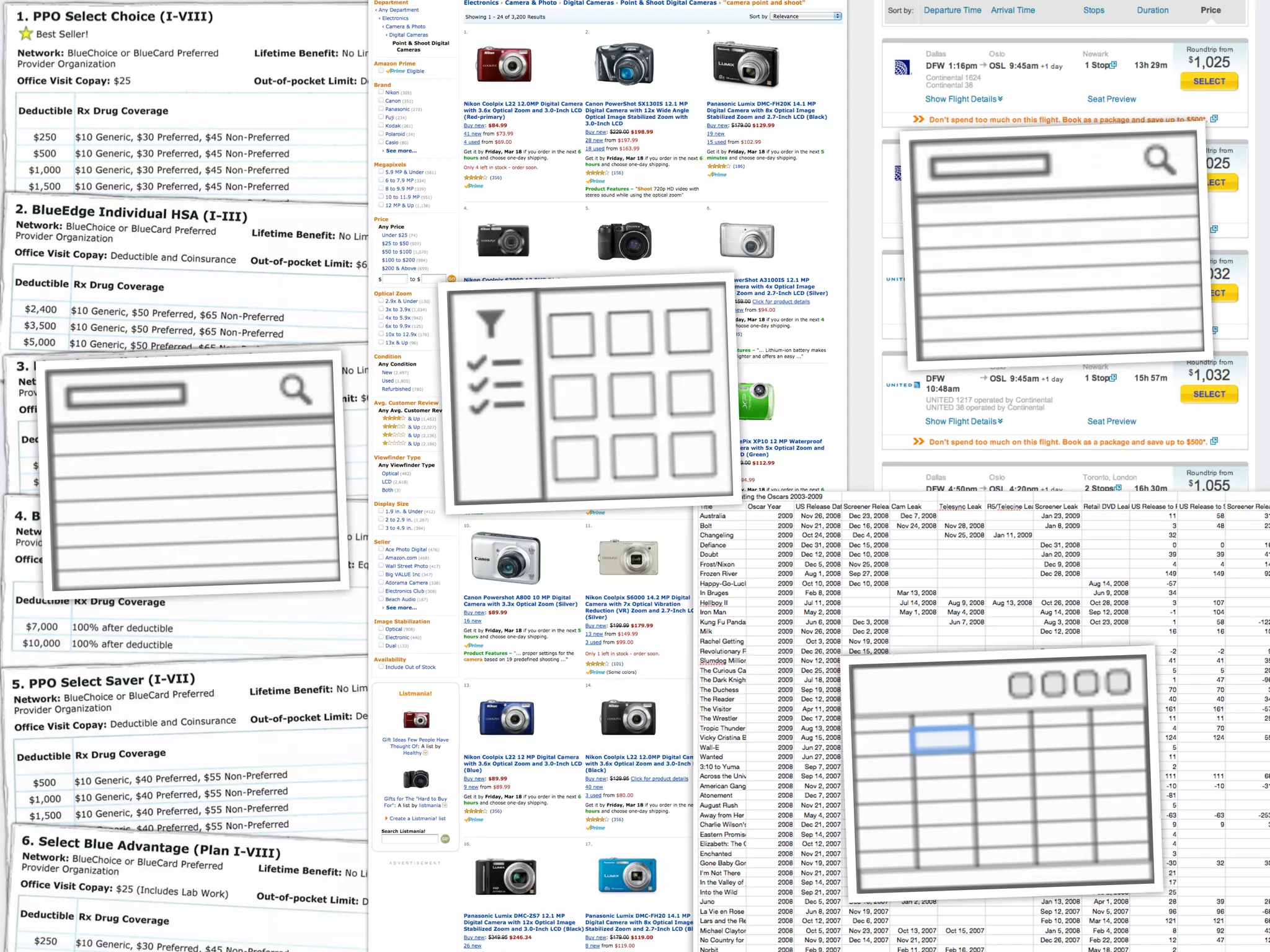Sort flights by Departure Time tab
The image size is (1270, 952).
click(x=952, y=10)
